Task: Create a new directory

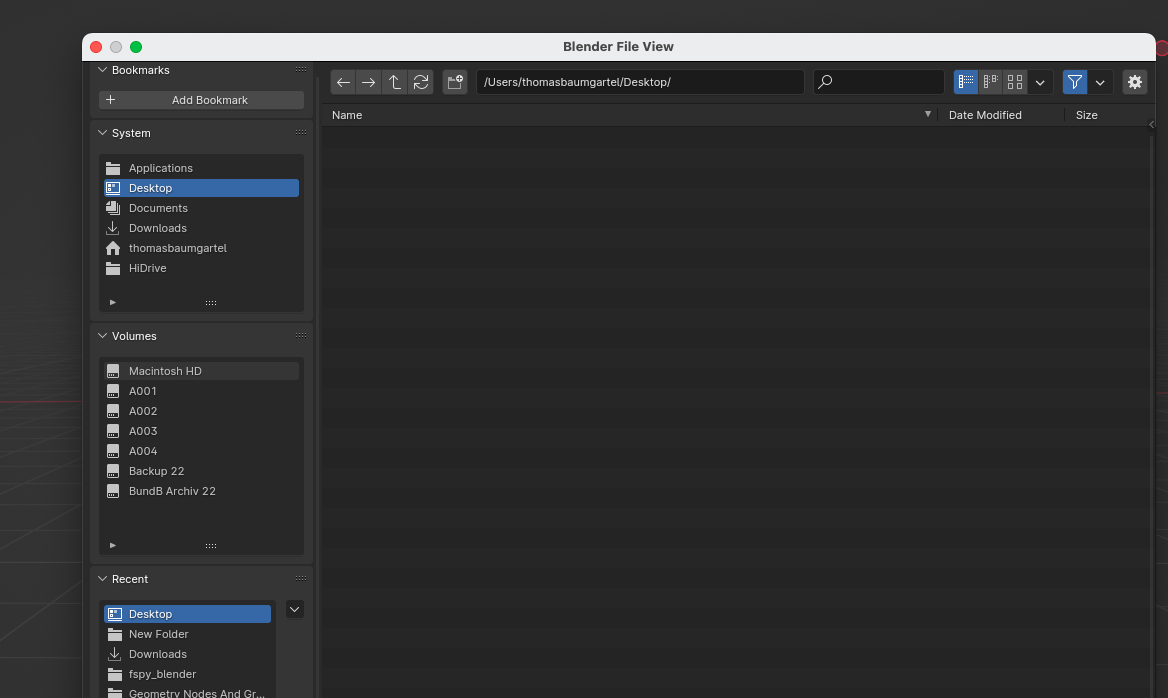Action: [x=455, y=82]
